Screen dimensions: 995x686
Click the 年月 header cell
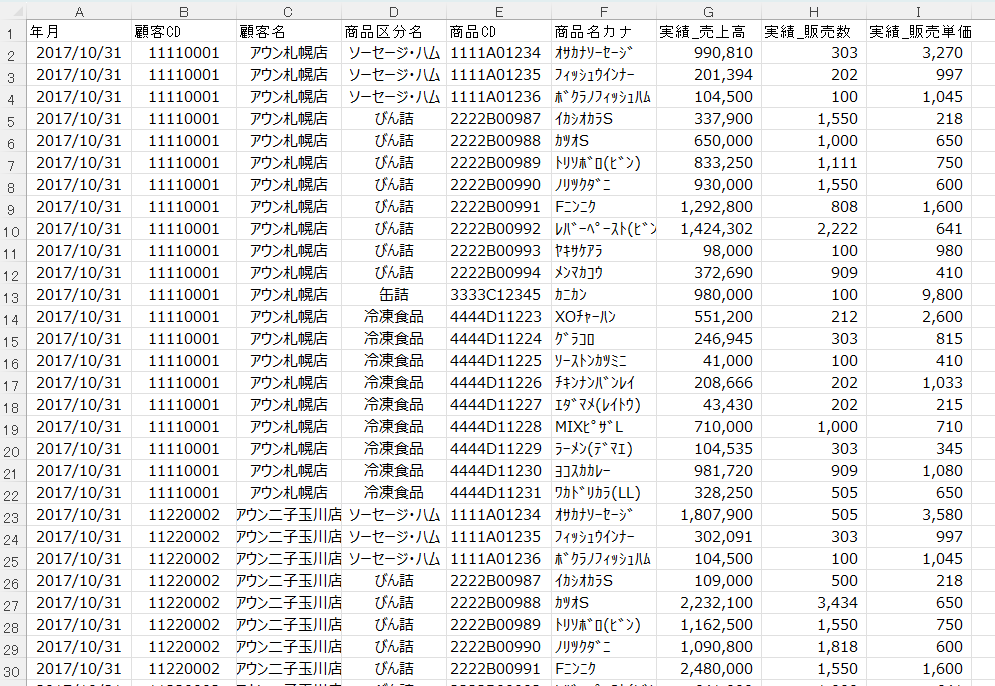coord(79,31)
